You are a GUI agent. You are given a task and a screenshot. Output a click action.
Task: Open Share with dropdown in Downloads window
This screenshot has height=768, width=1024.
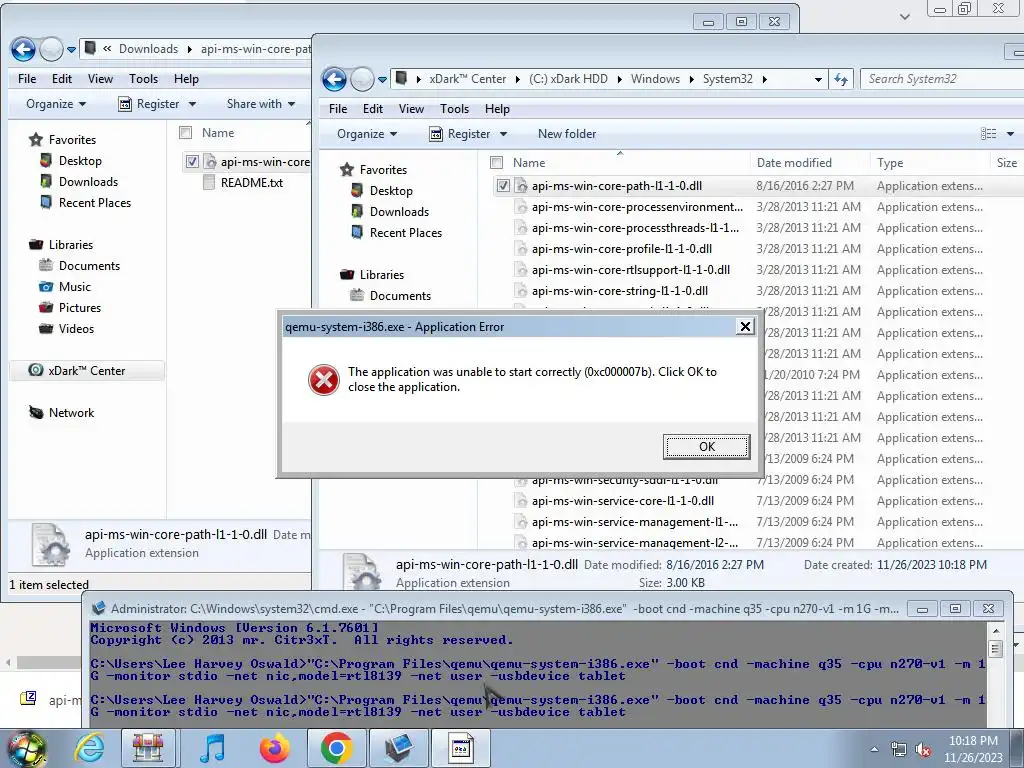261,104
